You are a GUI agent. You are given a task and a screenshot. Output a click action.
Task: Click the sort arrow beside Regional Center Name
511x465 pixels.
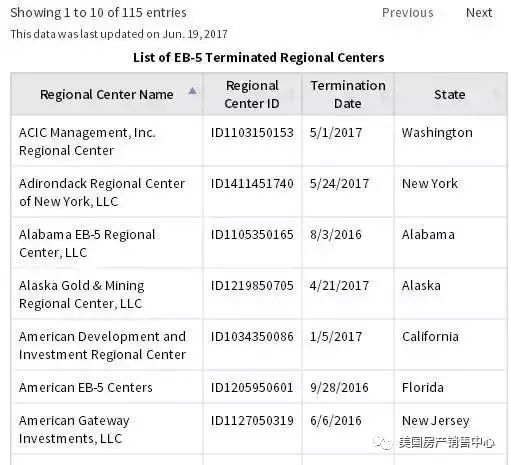192,91
